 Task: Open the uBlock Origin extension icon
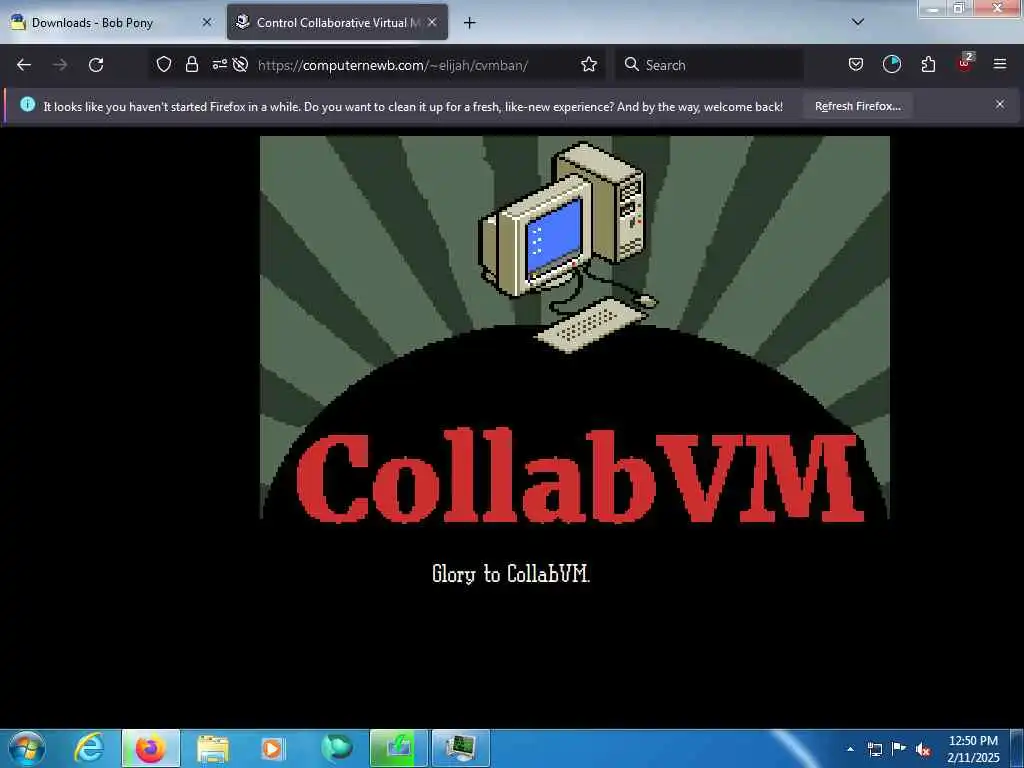pos(965,63)
